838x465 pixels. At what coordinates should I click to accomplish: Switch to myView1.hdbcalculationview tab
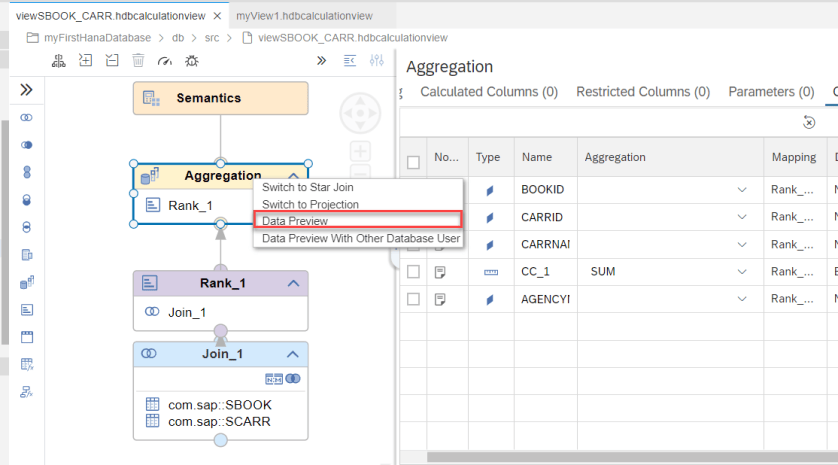(x=304, y=16)
